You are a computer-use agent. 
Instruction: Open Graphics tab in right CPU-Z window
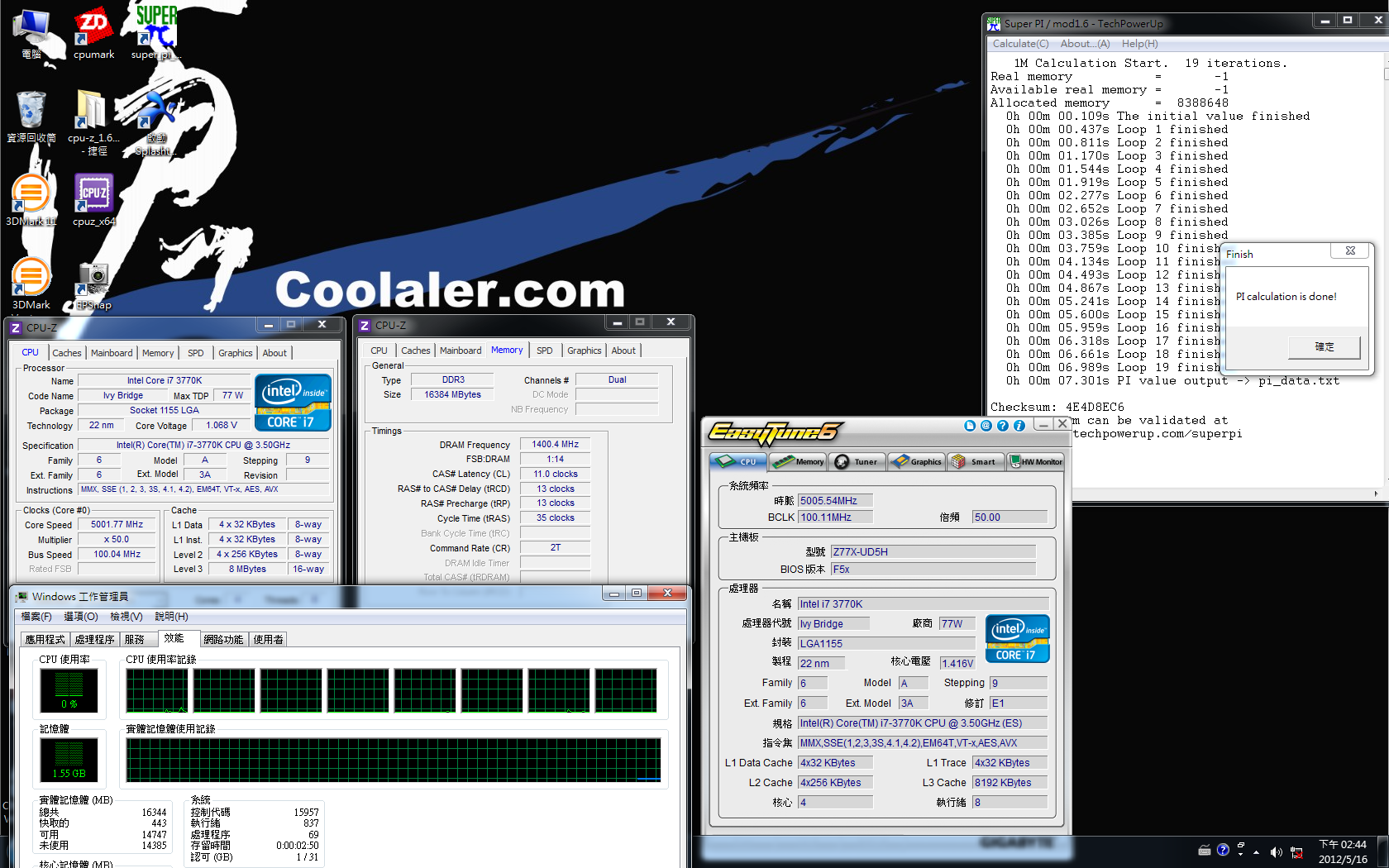[584, 351]
